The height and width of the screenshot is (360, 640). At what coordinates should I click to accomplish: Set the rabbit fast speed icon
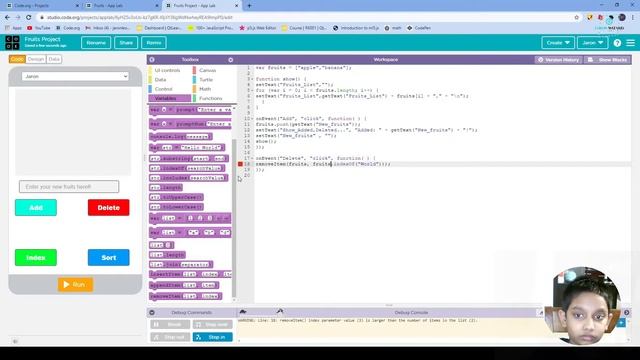pos(280,312)
